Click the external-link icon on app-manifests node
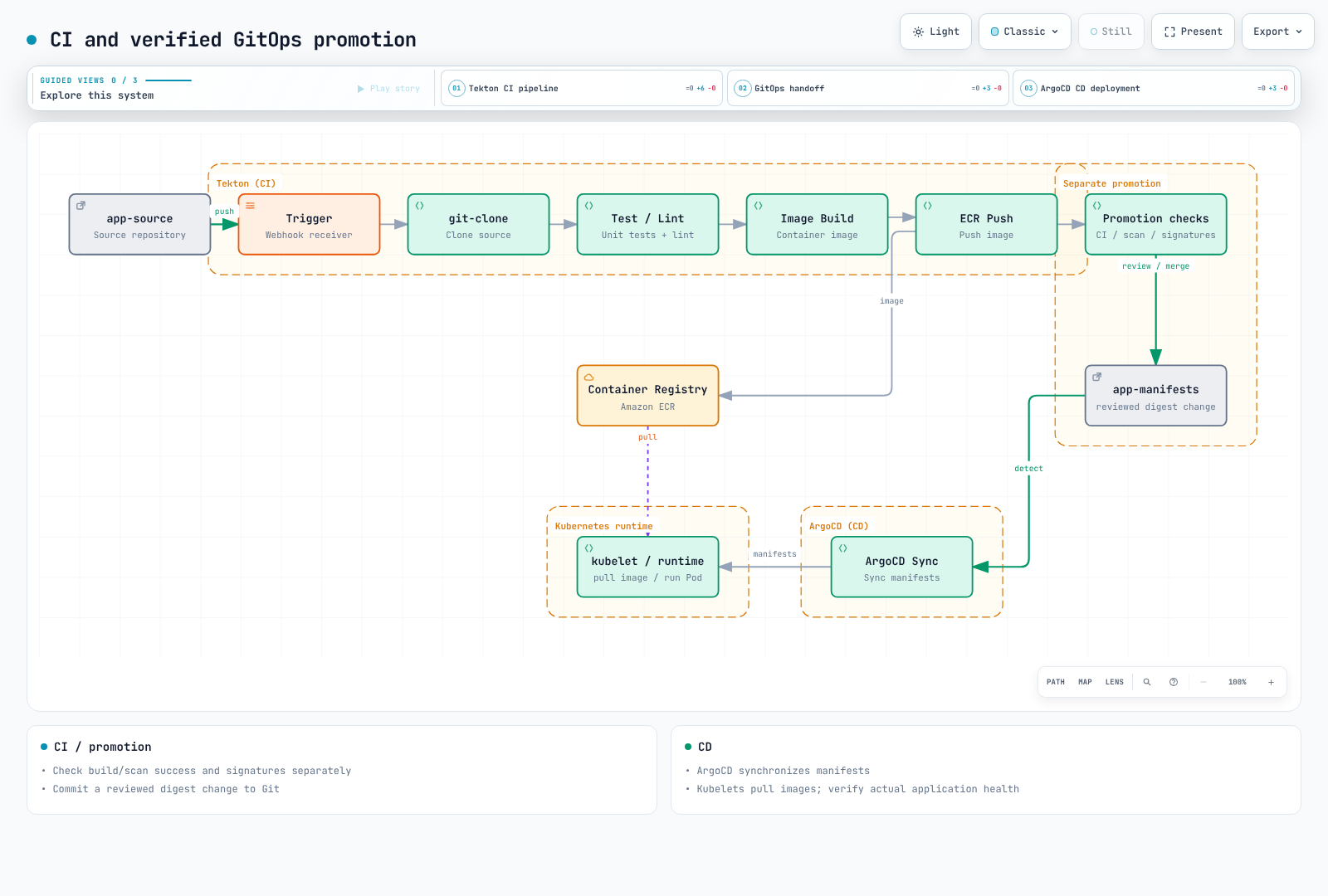The height and width of the screenshot is (896, 1328). (x=1096, y=377)
